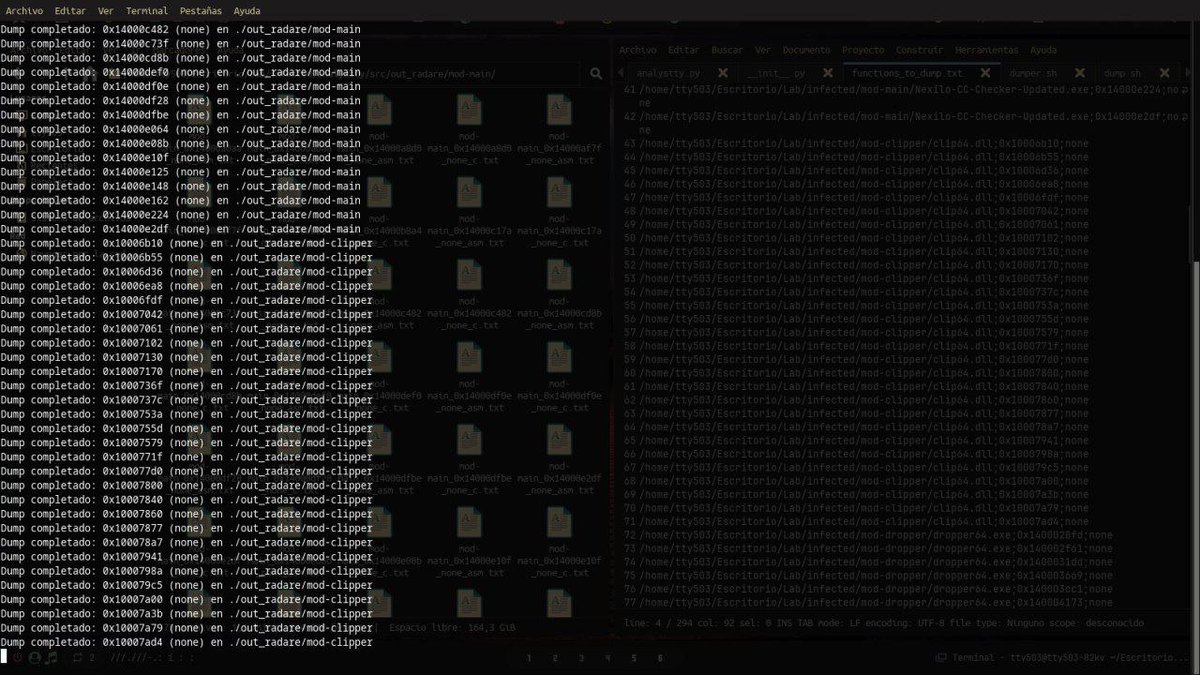
Task: Close the dumper.sh editor tab
Action: coord(1078,73)
